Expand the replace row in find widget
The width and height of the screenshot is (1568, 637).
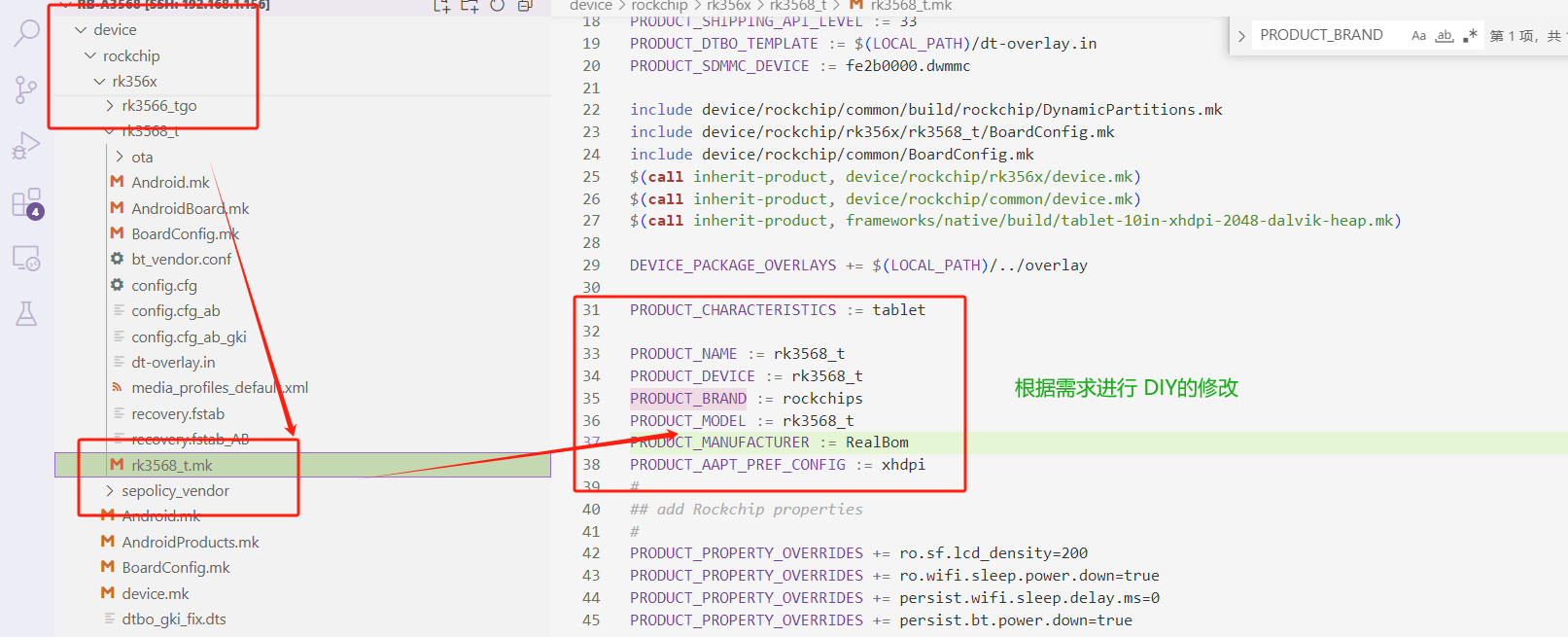point(1241,36)
